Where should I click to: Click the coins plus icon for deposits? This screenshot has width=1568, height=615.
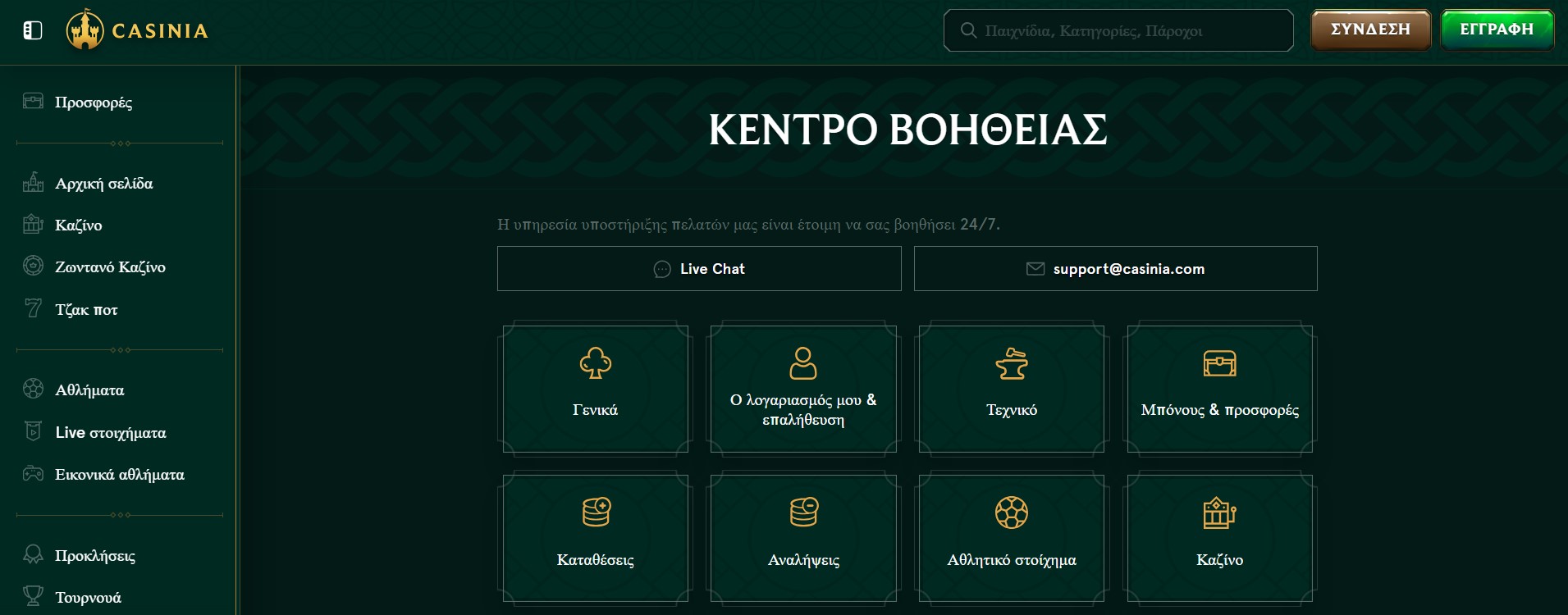pyautogui.click(x=597, y=512)
